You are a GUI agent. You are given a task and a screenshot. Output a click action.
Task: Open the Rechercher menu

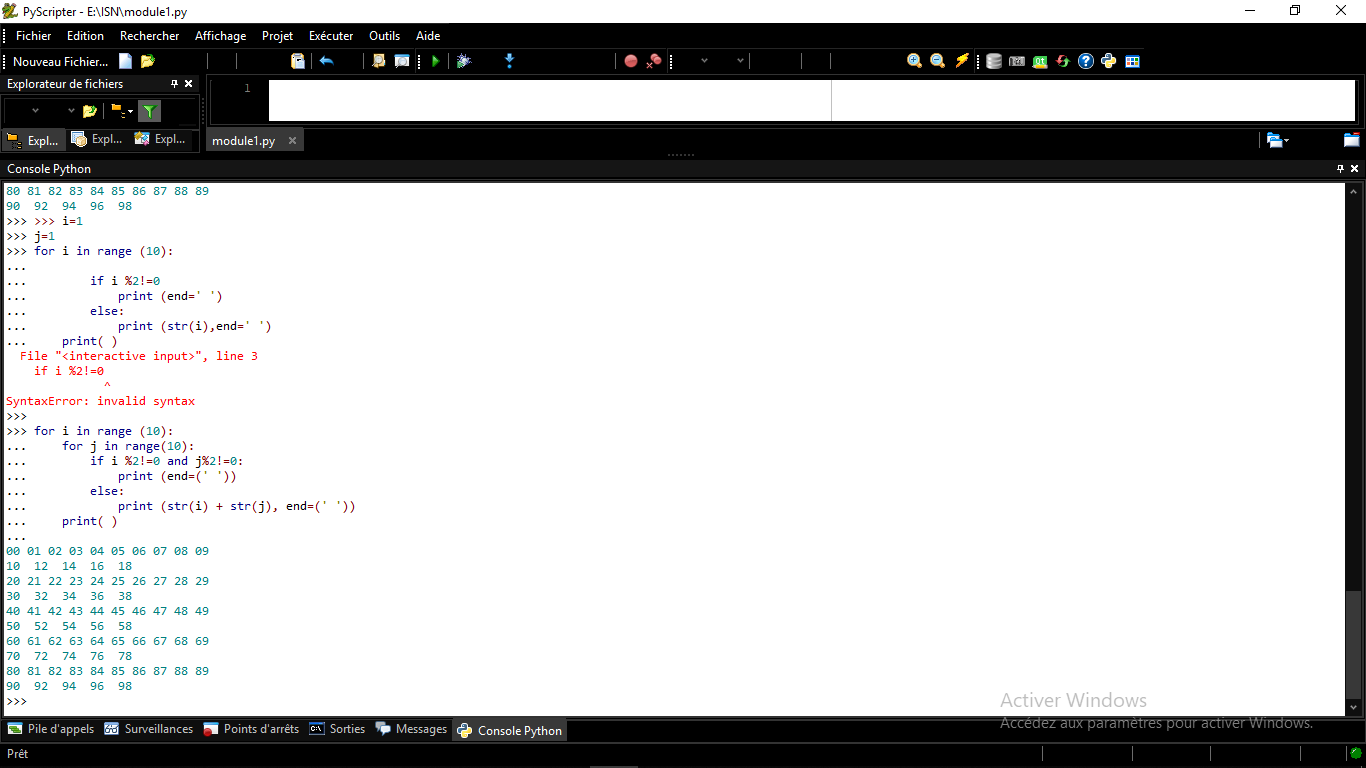149,36
